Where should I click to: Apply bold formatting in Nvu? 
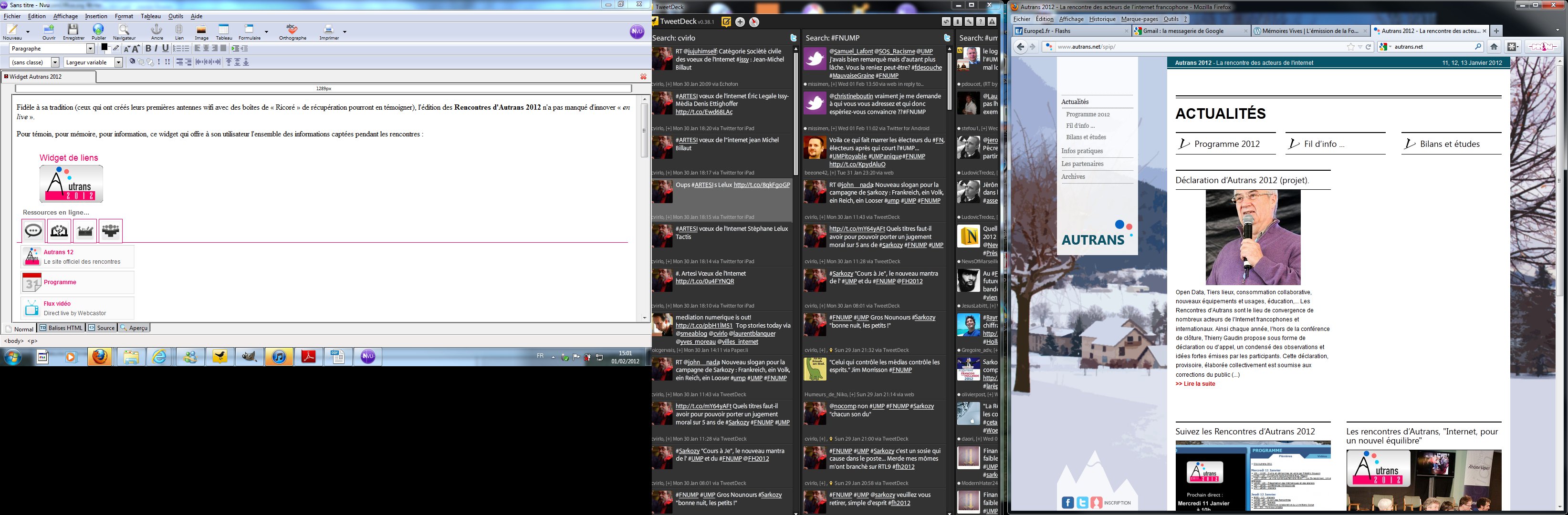click(x=148, y=49)
